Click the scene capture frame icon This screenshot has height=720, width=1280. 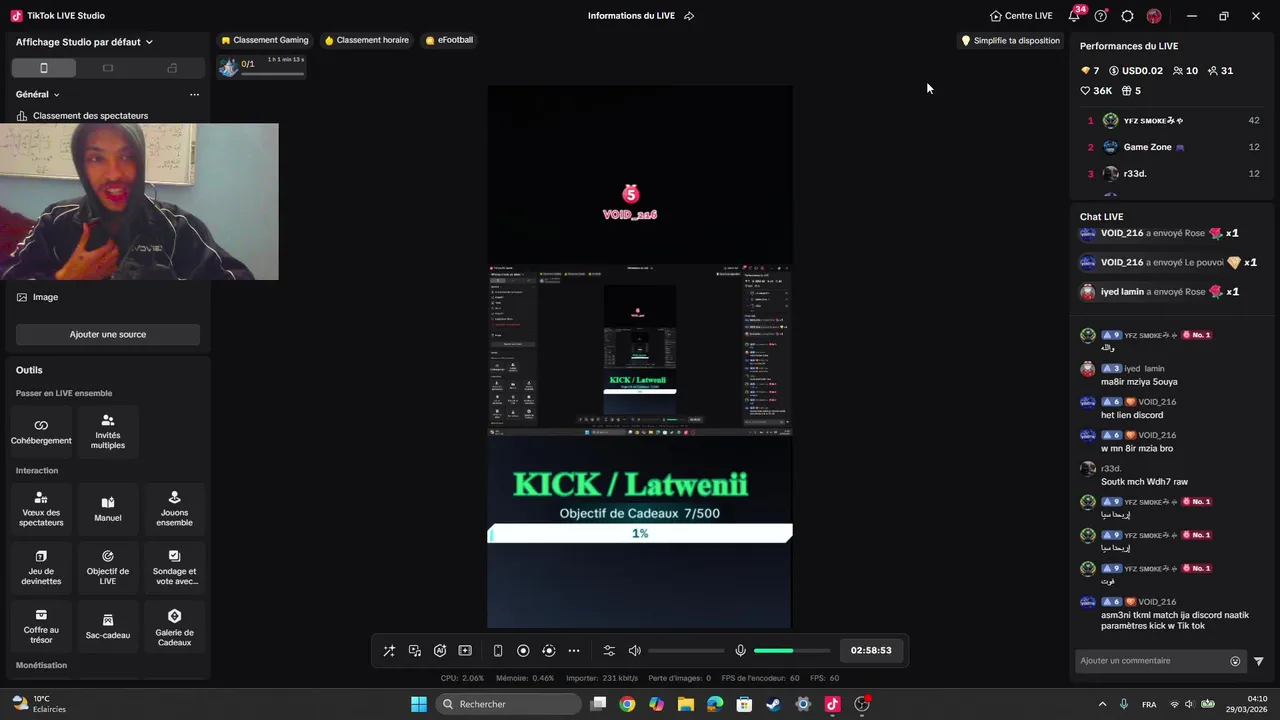[465, 650]
